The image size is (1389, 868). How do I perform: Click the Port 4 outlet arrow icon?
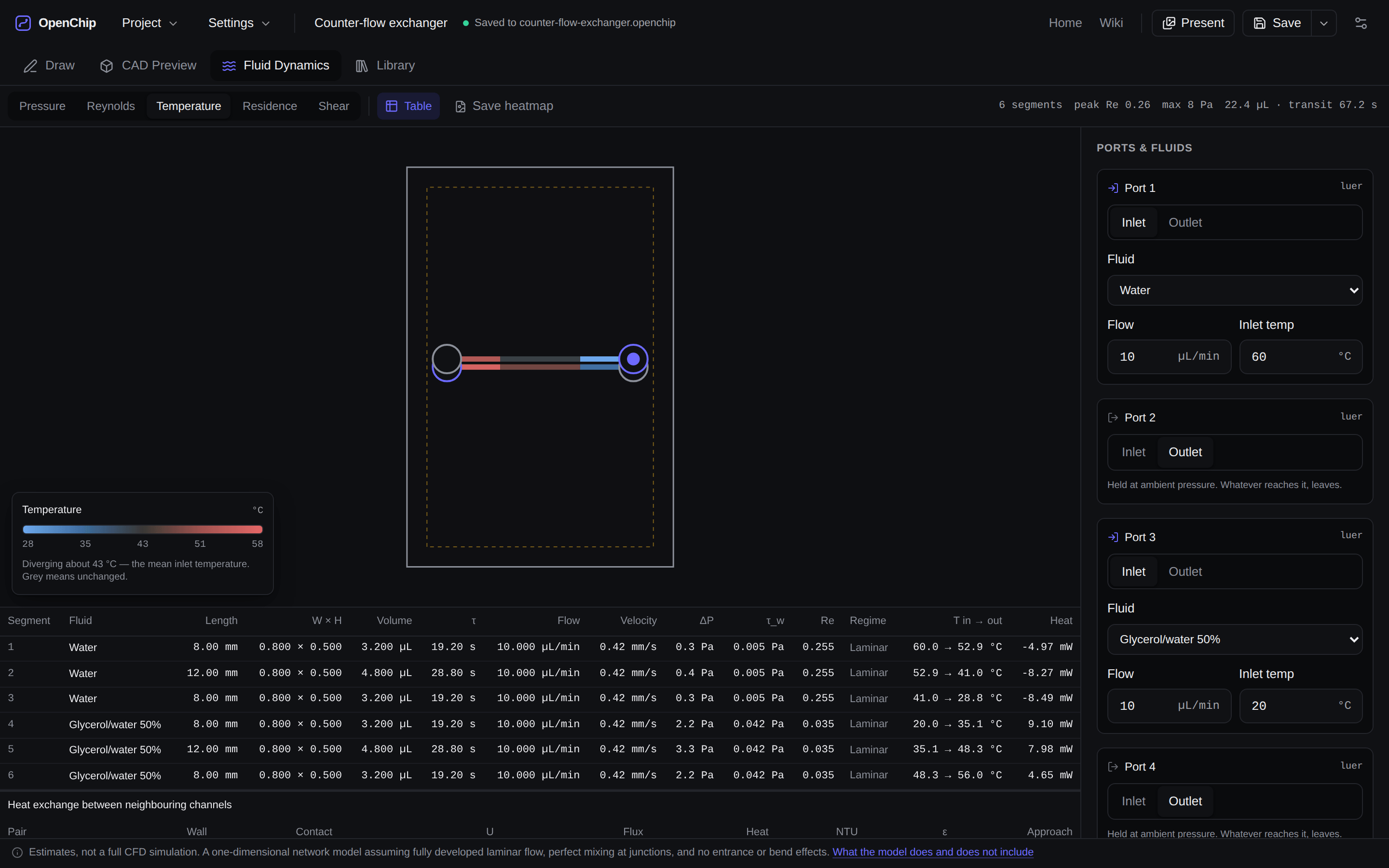pyautogui.click(x=1113, y=767)
